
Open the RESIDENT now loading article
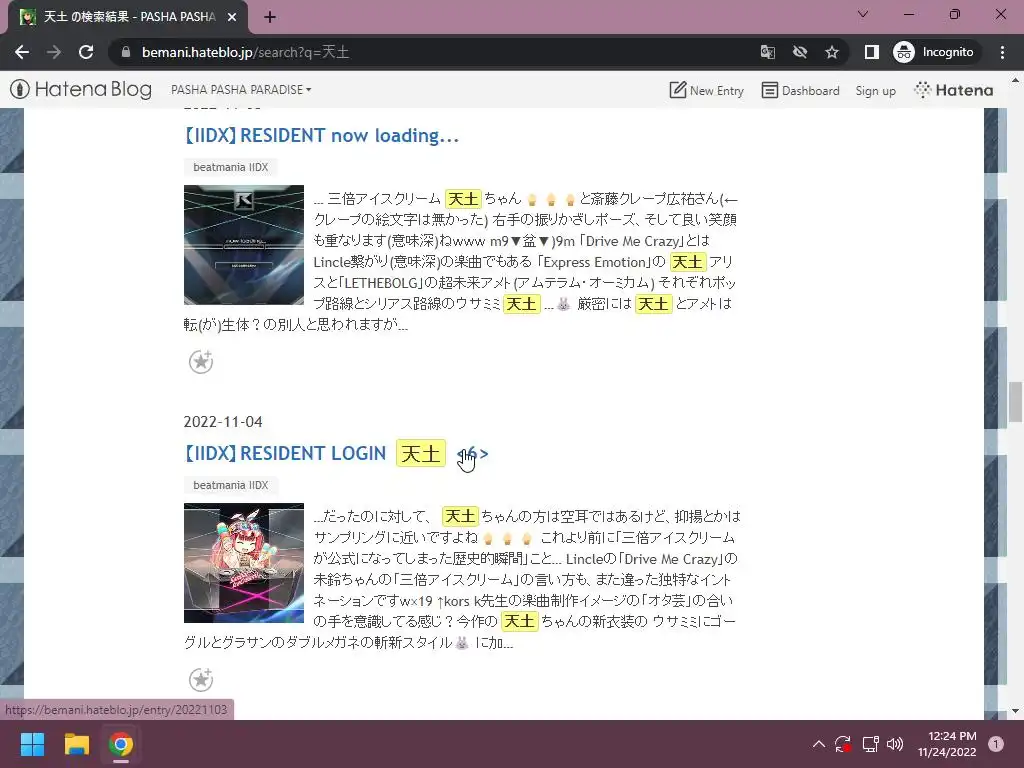point(321,136)
